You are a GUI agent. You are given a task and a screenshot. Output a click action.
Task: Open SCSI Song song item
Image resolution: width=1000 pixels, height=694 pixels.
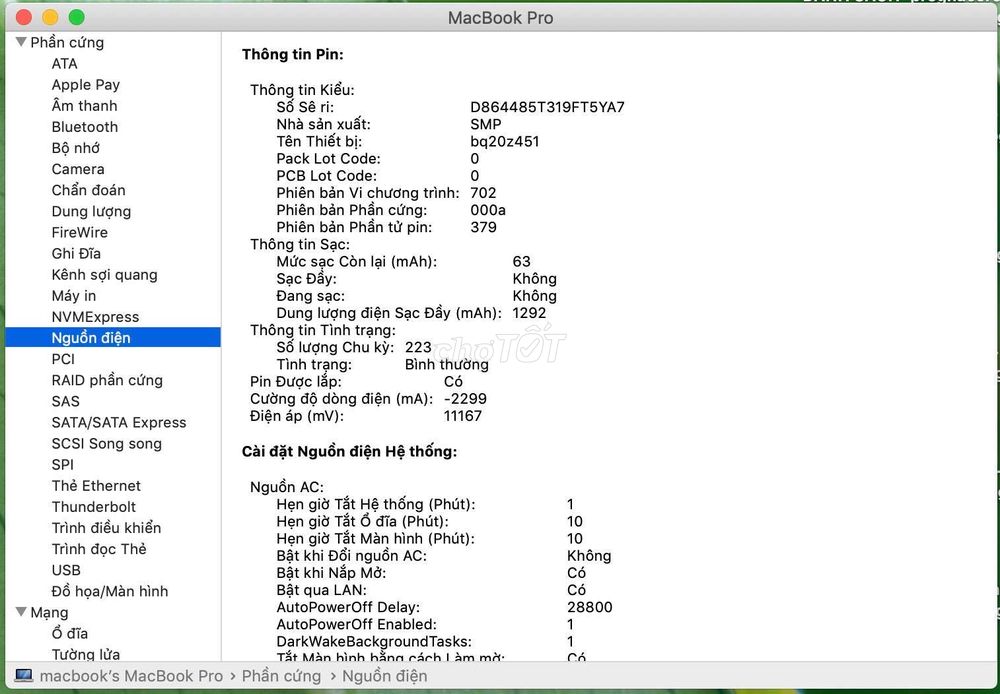(107, 443)
